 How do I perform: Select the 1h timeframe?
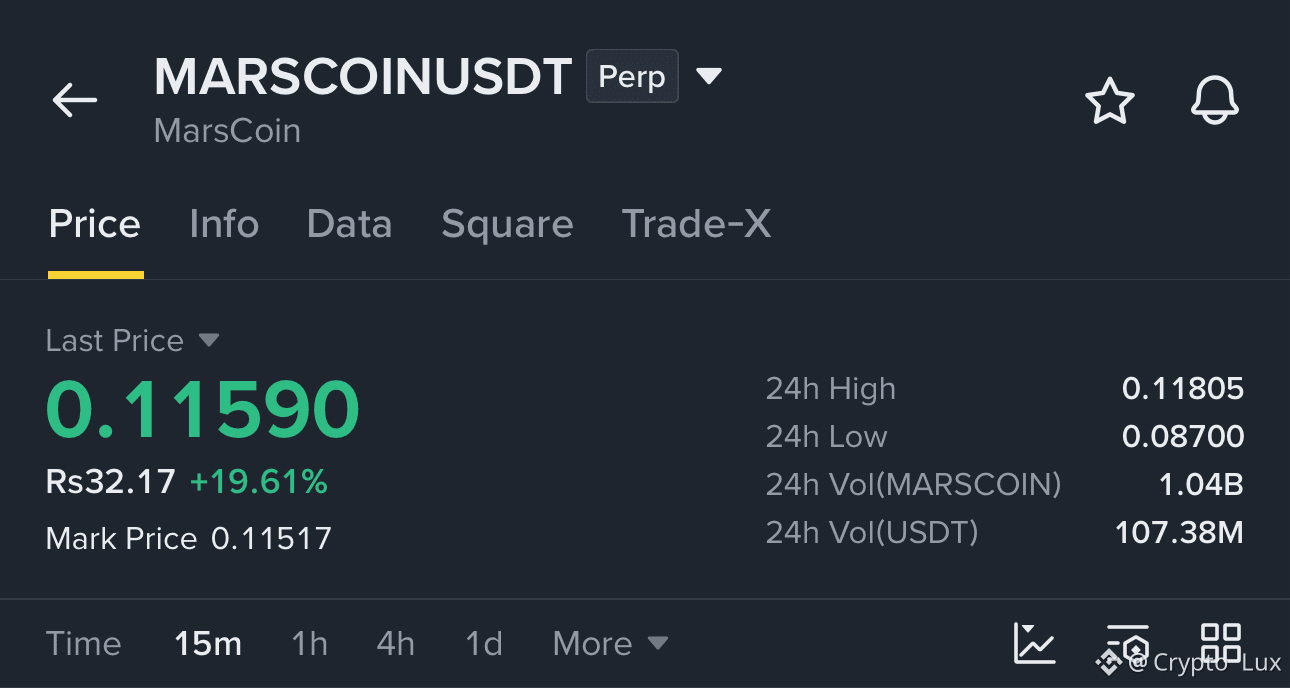click(x=309, y=644)
